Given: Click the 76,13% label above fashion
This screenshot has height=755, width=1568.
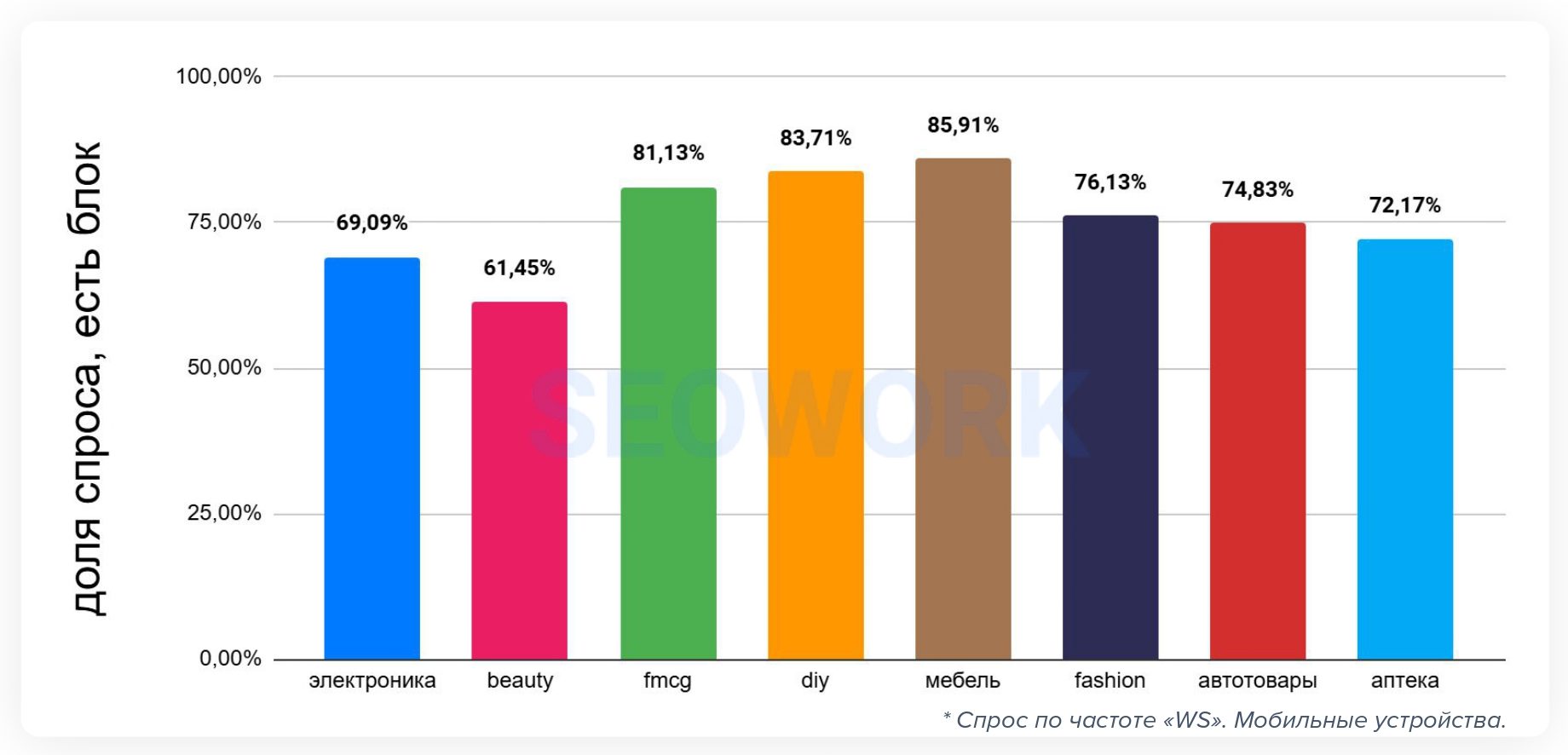Looking at the screenshot, I should tap(1110, 182).
